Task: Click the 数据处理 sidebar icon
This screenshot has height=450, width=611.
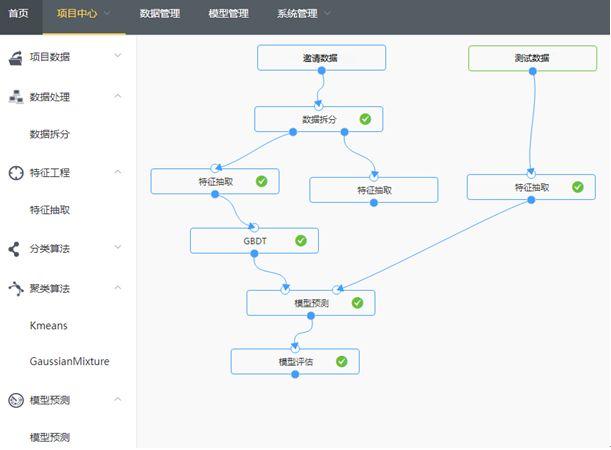Action: click(x=16, y=97)
